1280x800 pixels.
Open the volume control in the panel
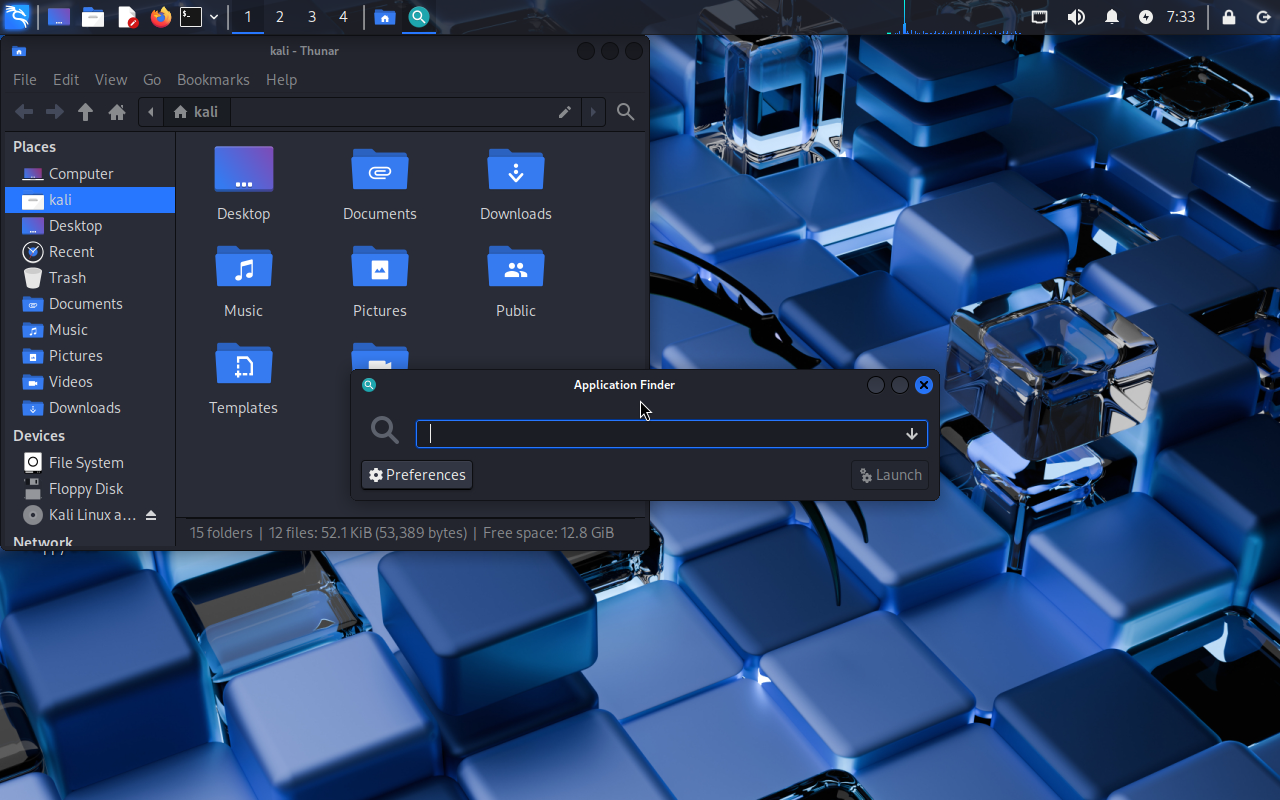click(x=1076, y=17)
